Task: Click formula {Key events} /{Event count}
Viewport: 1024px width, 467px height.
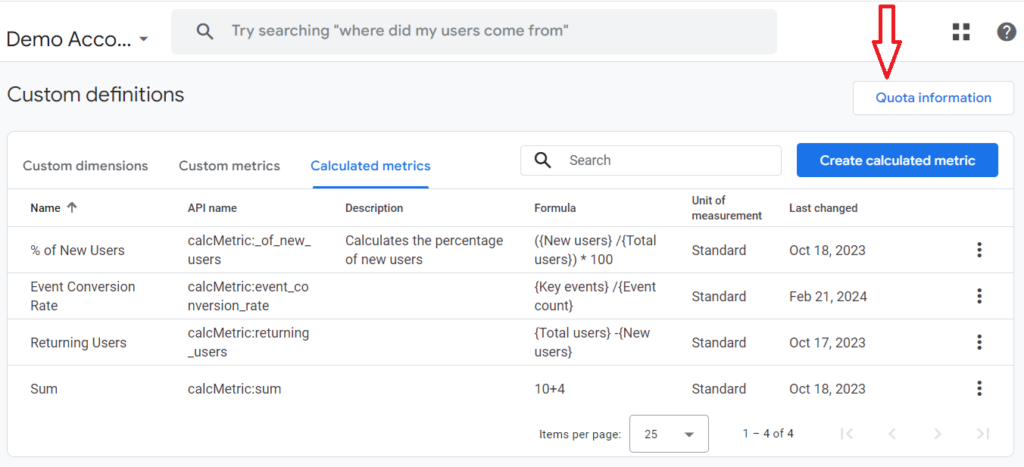Action: [x=595, y=296]
